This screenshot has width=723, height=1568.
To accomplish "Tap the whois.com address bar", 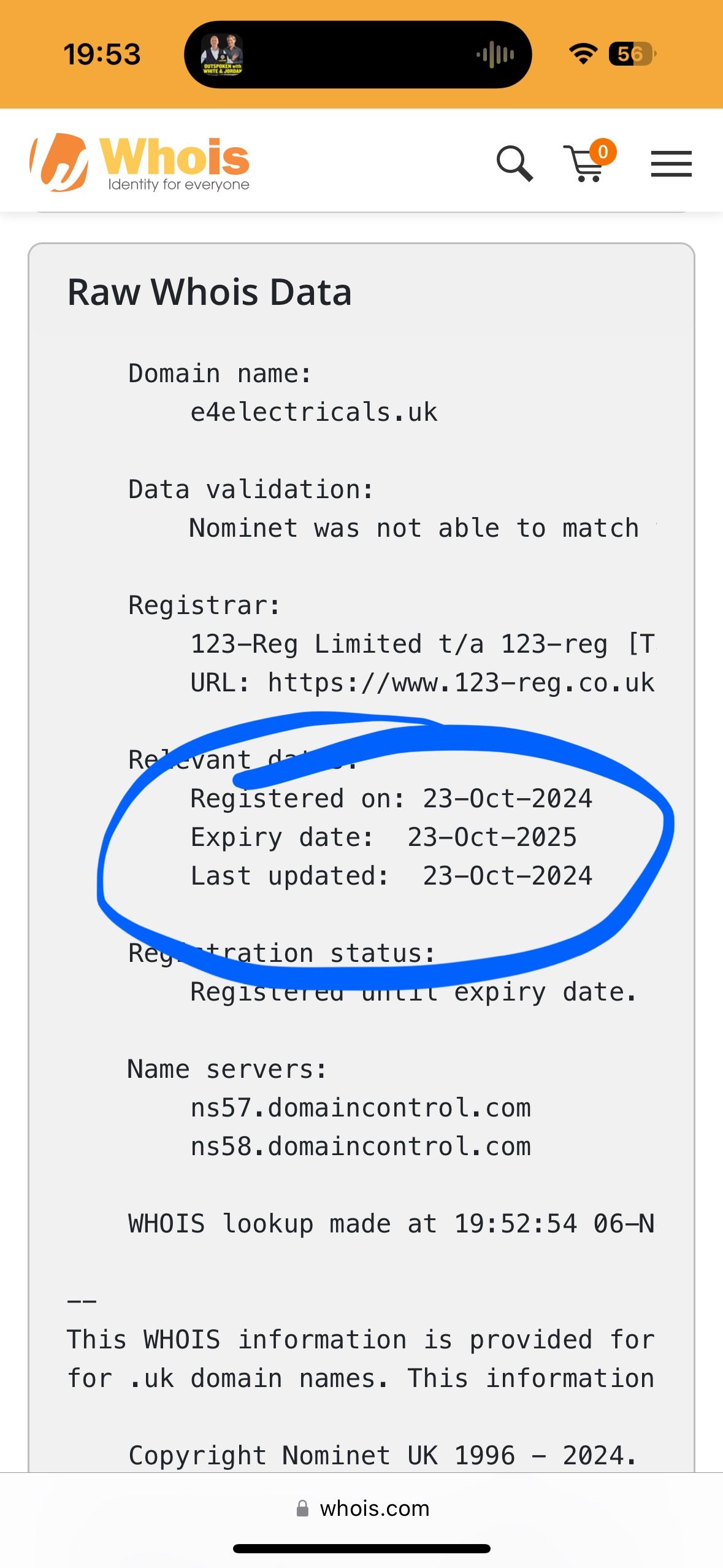I will coord(374,1508).
